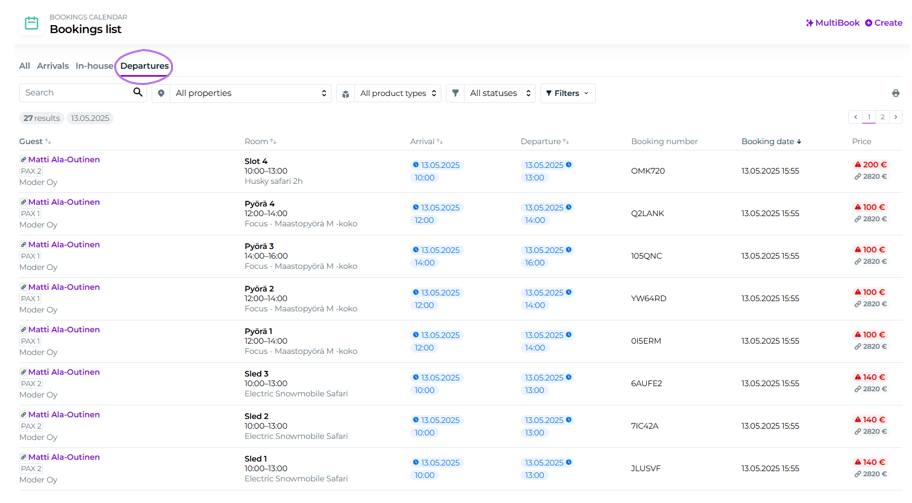912x503 pixels.
Task: Click the Sled 2 room name
Action: [x=256, y=416]
